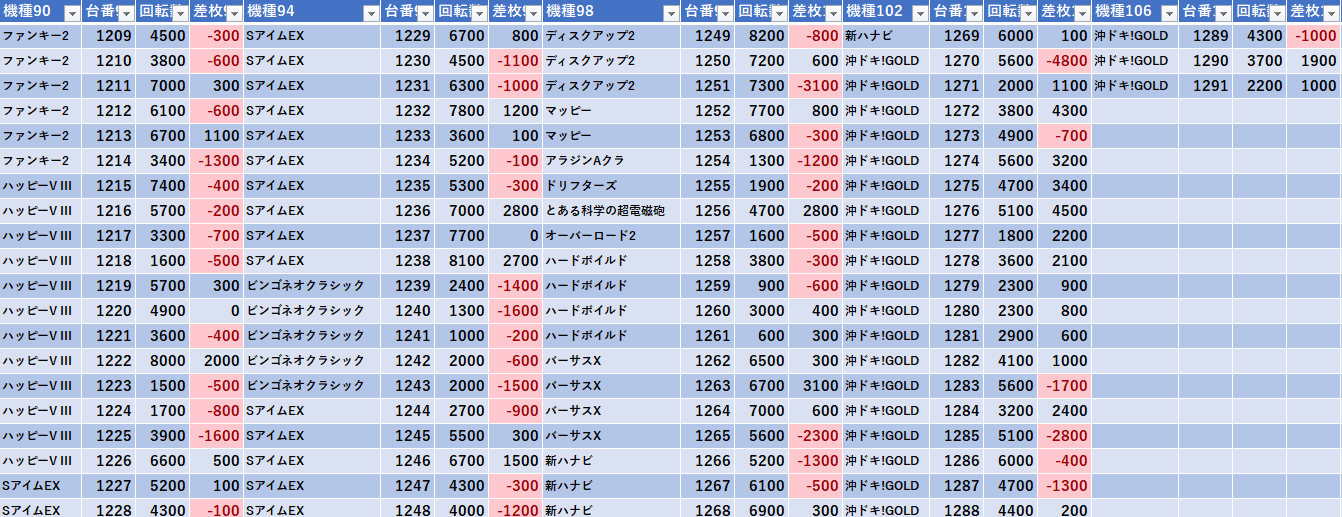Select machine number cell 1256

[708, 210]
